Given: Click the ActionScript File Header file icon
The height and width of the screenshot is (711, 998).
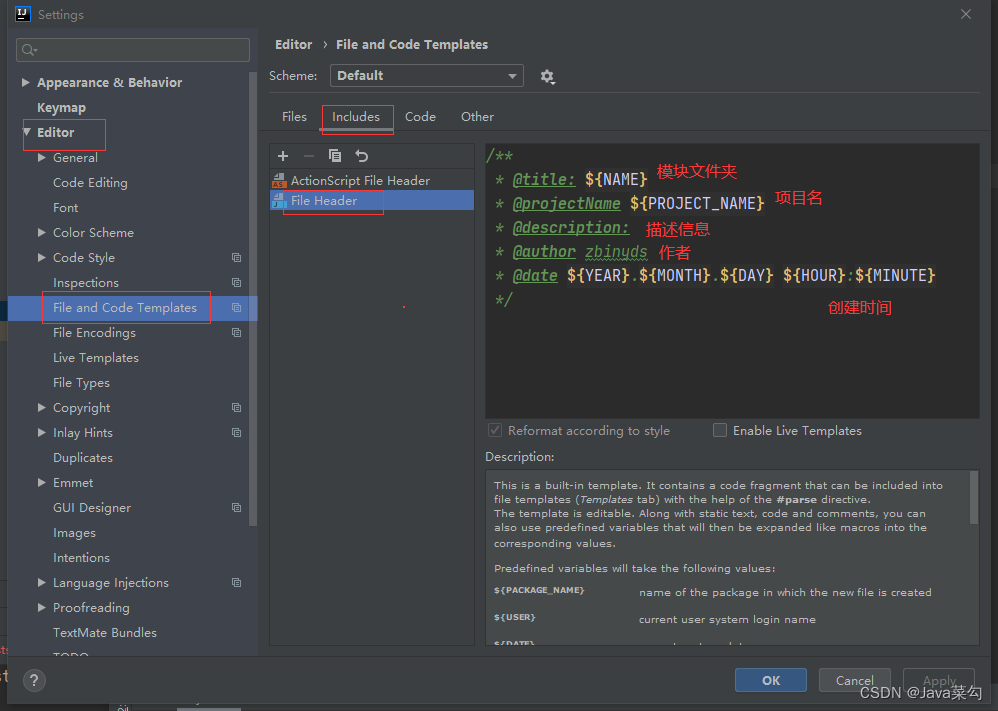Looking at the screenshot, I should pyautogui.click(x=279, y=181).
